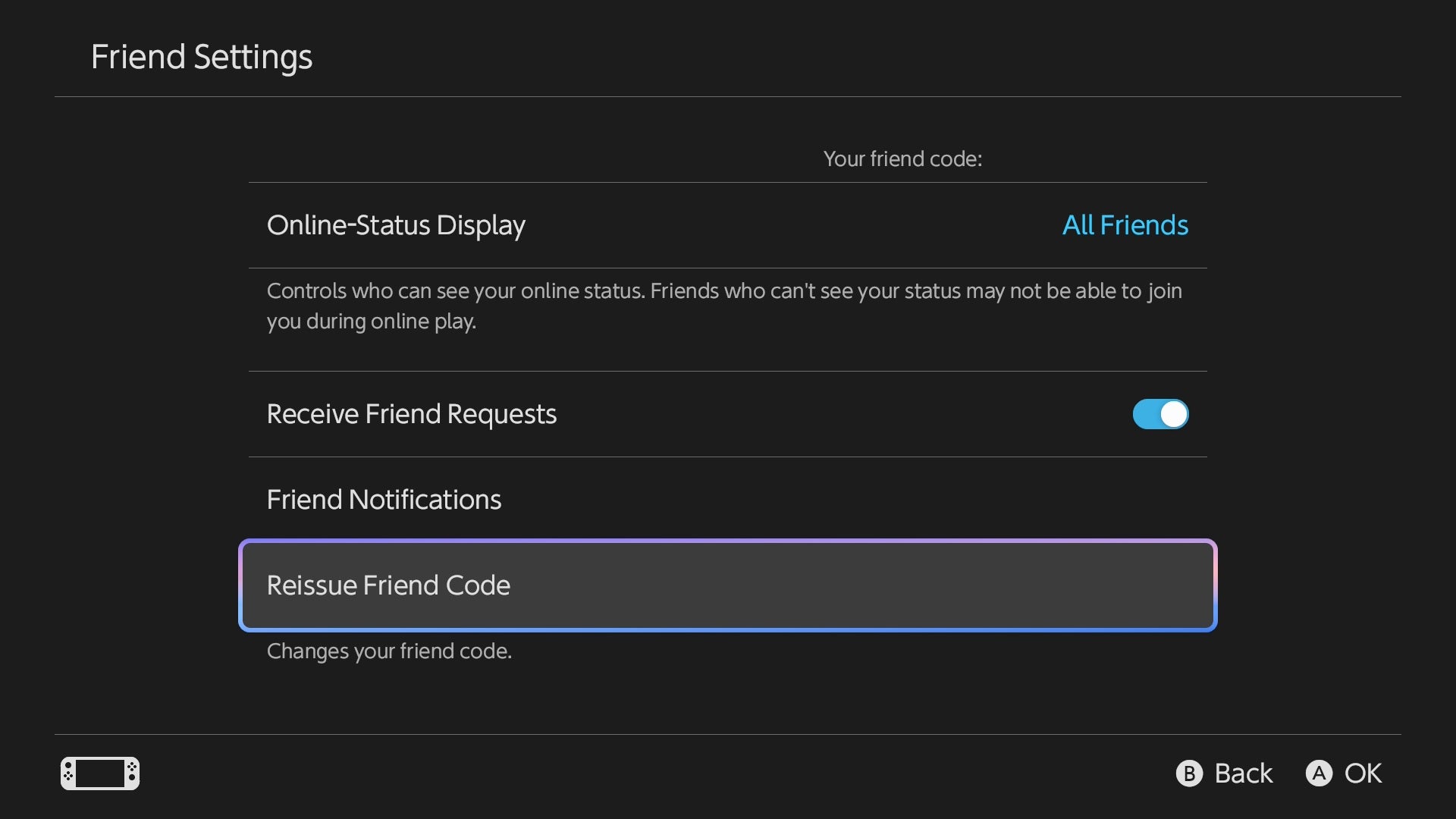Screen dimensions: 1456x819
Task: Click the handheld console screen icon
Action: click(x=100, y=773)
